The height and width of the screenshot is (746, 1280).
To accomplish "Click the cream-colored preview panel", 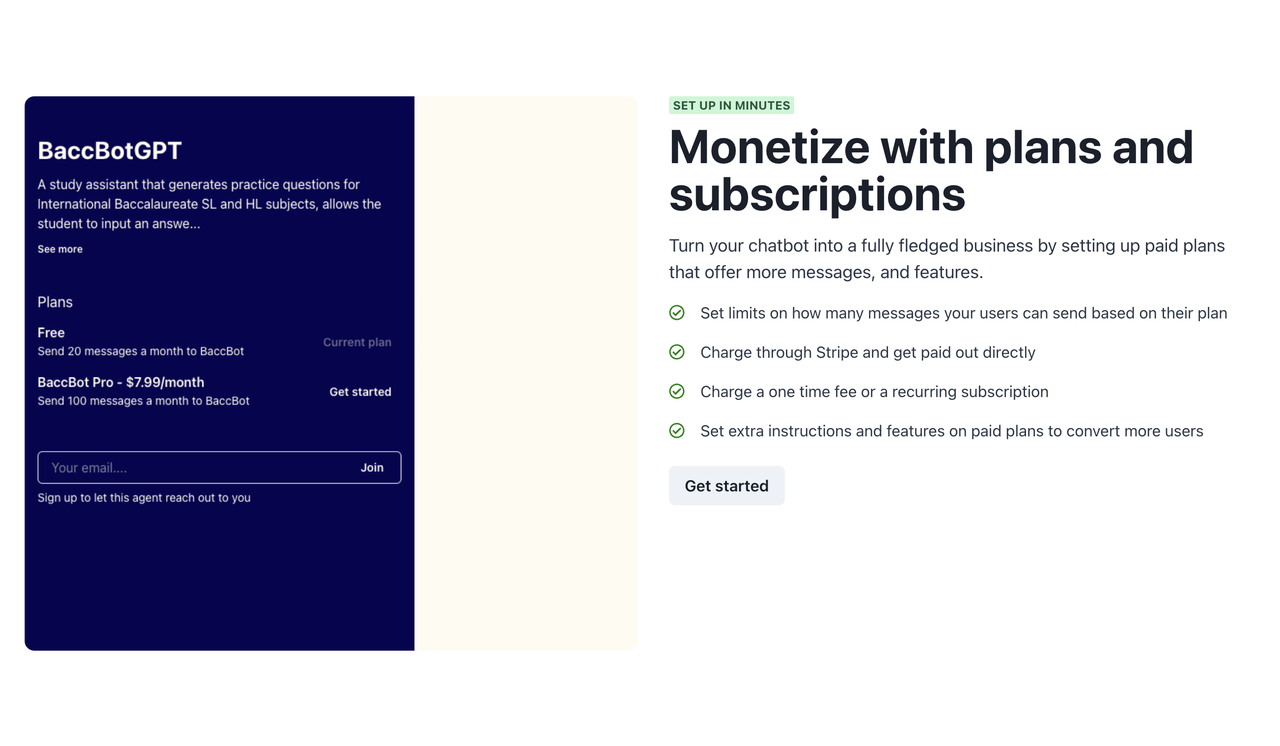I will click(x=525, y=373).
